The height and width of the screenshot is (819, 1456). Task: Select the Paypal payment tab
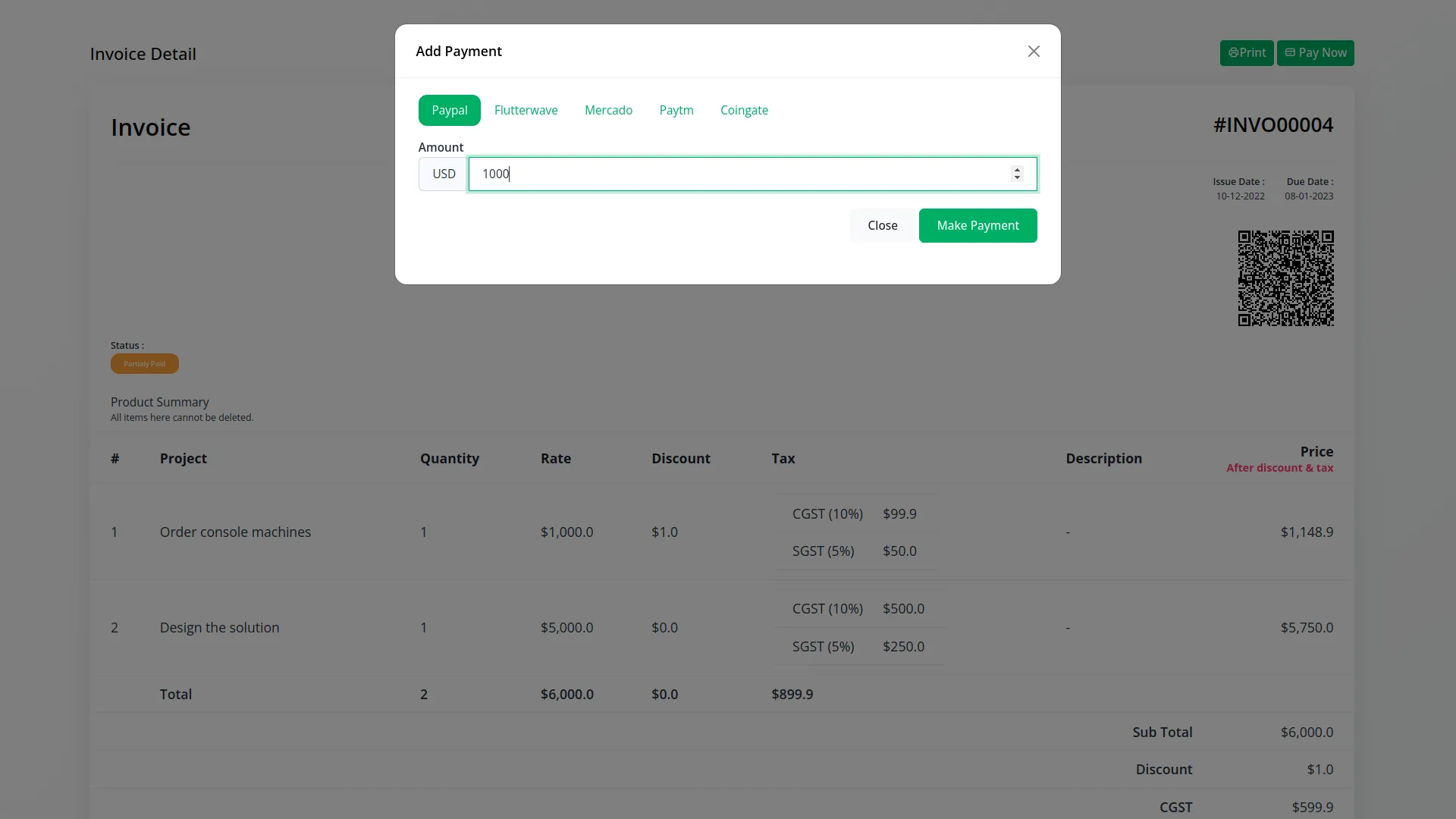pyautogui.click(x=449, y=110)
